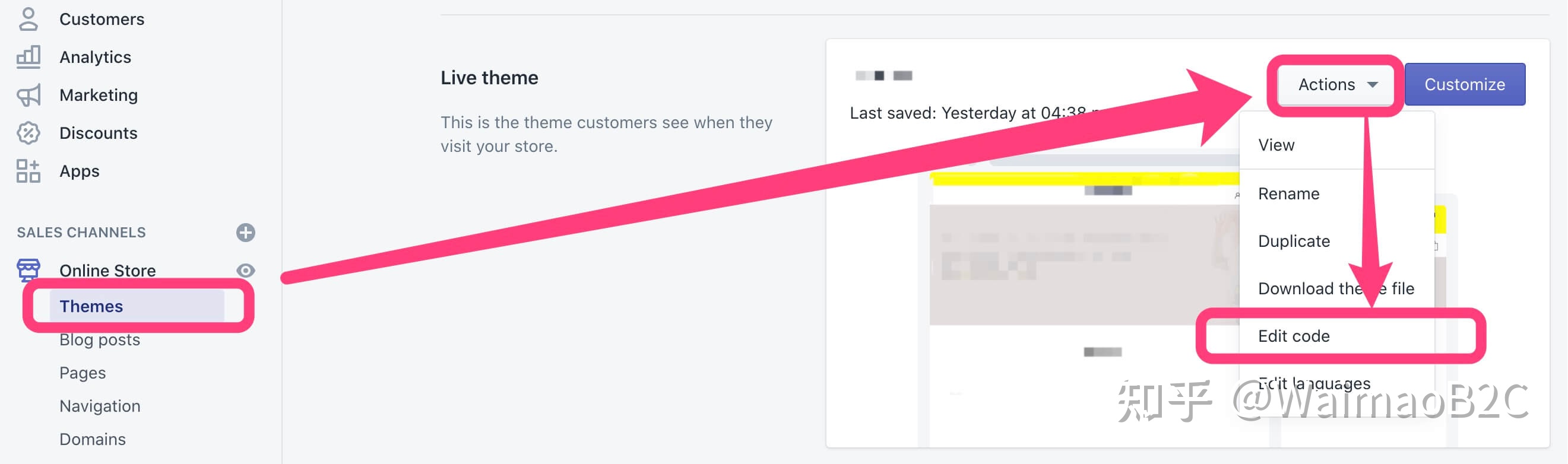Click the Customize button
This screenshot has height=464, width=1568.
coord(1464,84)
